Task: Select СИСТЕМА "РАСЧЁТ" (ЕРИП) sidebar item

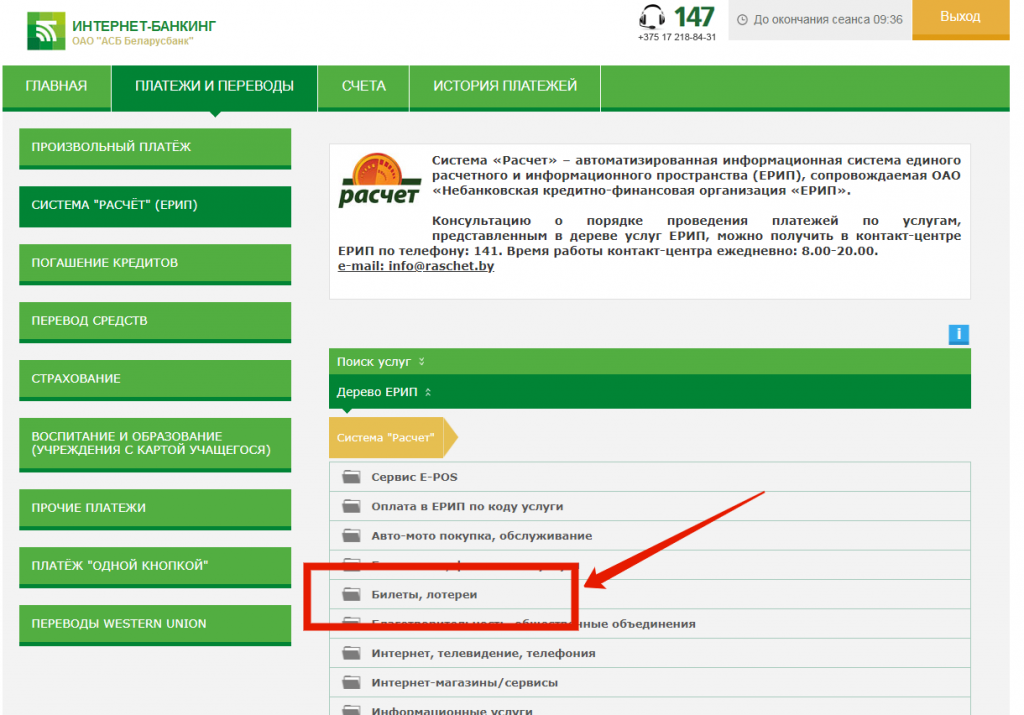Action: (155, 206)
